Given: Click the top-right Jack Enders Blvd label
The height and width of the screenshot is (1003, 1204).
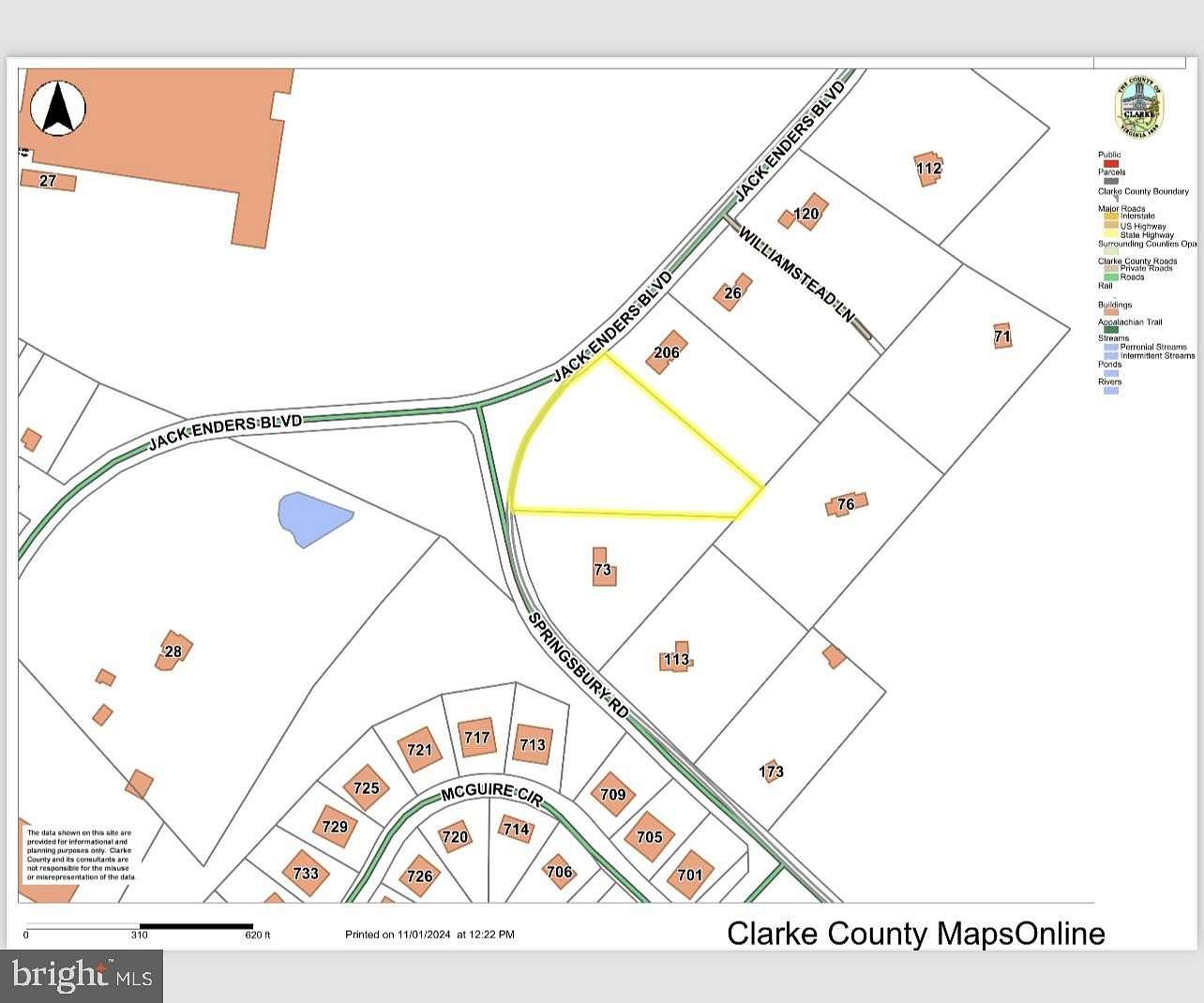Looking at the screenshot, I should click(x=790, y=139).
